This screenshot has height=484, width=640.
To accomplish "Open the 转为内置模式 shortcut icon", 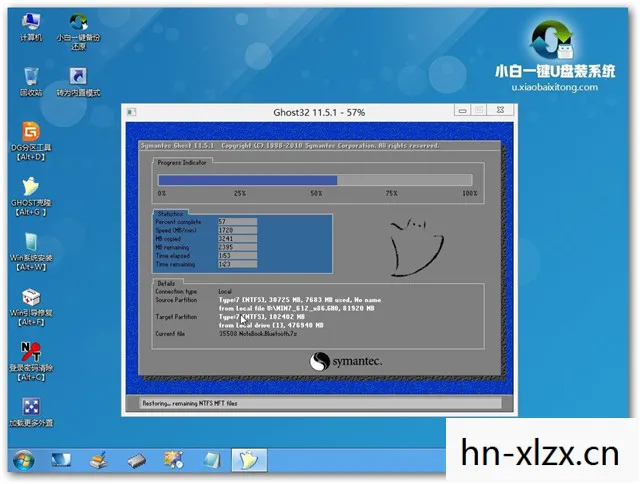I will coord(78,82).
